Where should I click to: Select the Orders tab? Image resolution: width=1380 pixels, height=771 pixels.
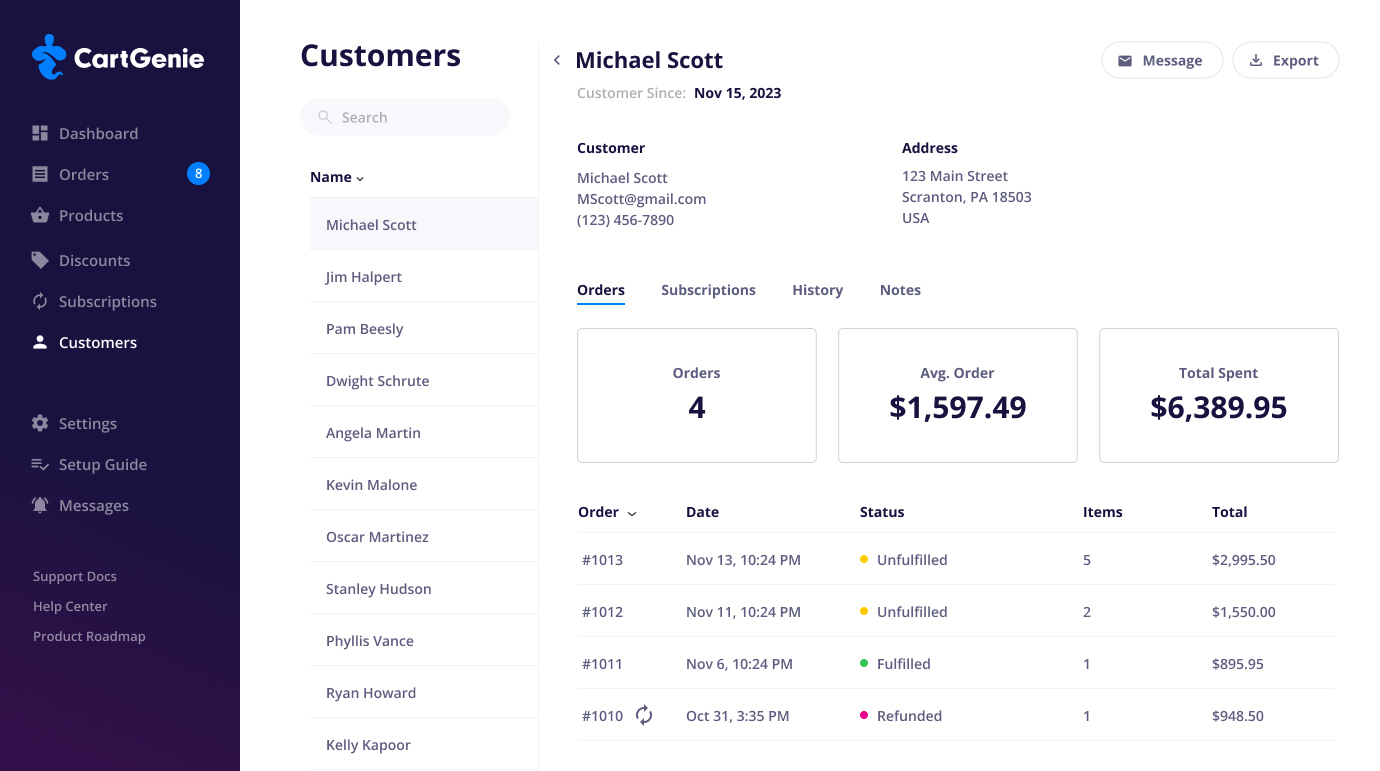(601, 290)
